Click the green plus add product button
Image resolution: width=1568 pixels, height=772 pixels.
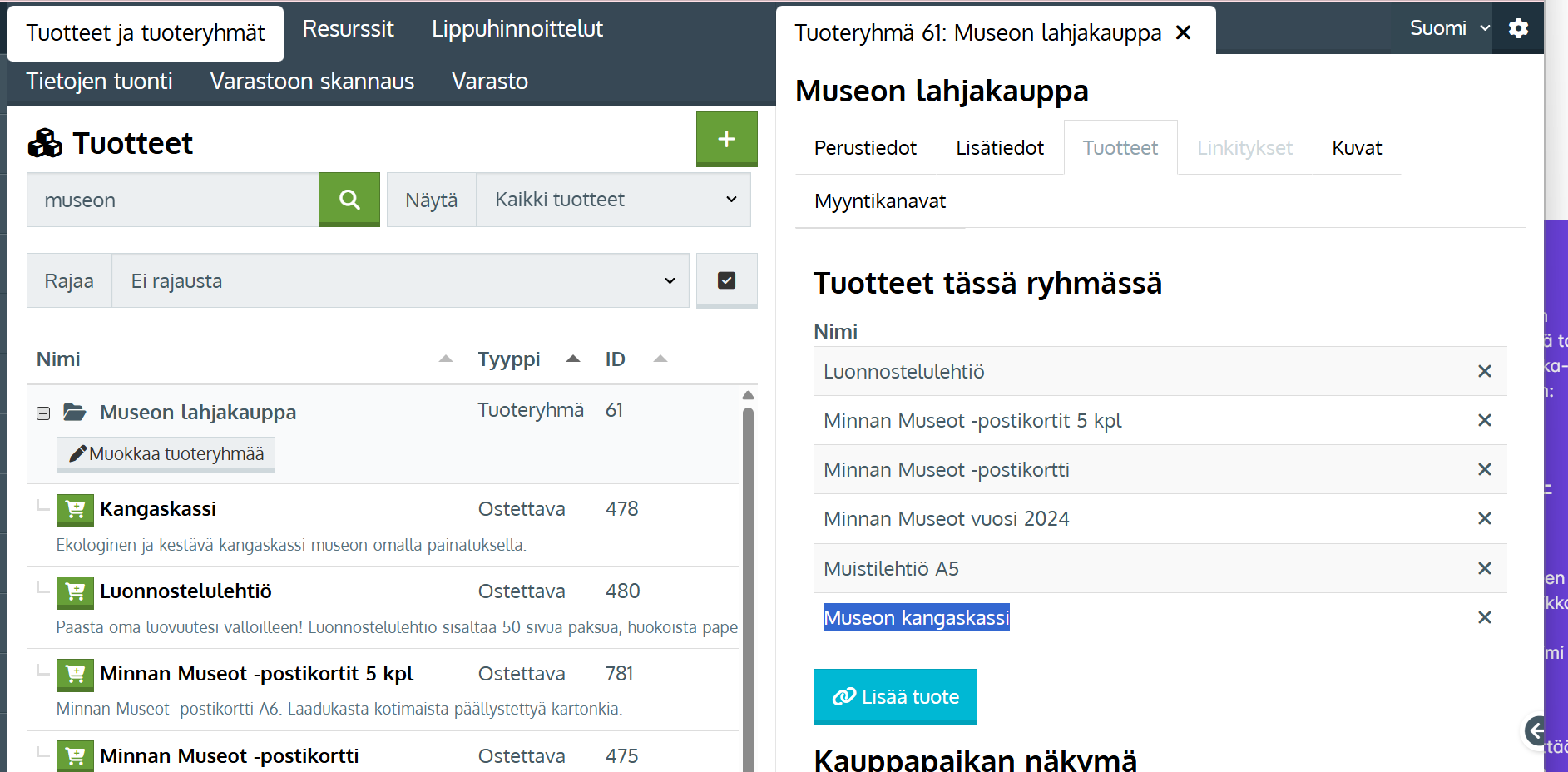(726, 139)
